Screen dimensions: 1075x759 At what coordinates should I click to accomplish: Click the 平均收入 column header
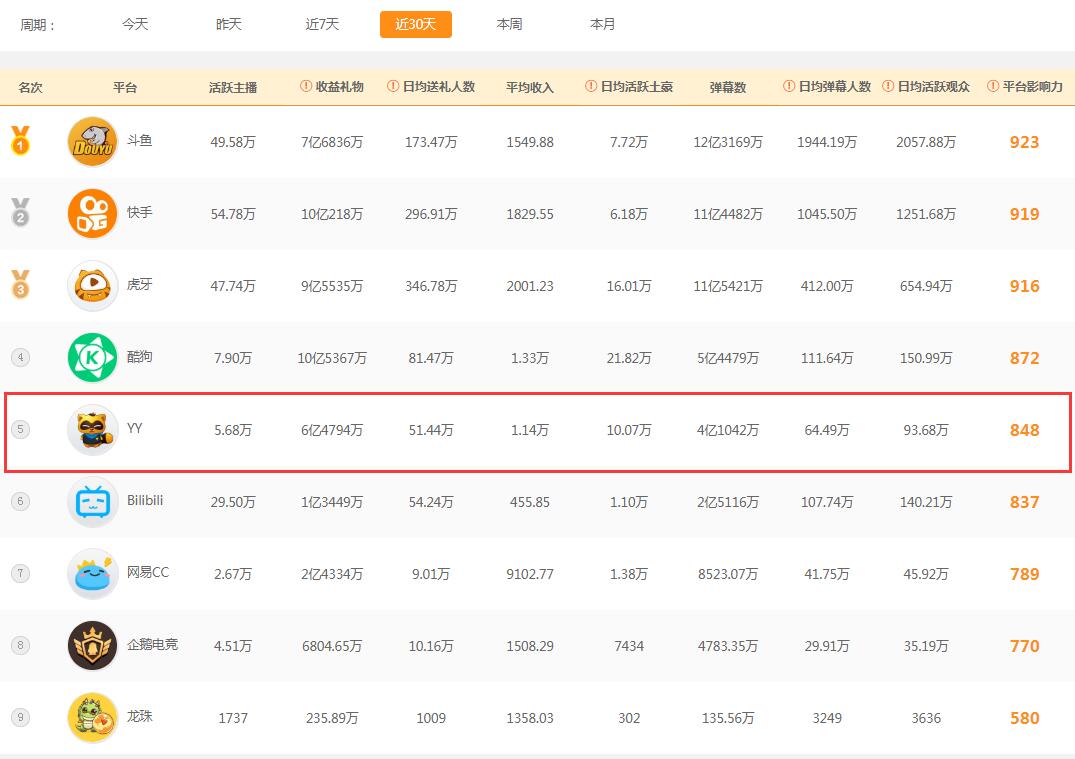point(530,87)
